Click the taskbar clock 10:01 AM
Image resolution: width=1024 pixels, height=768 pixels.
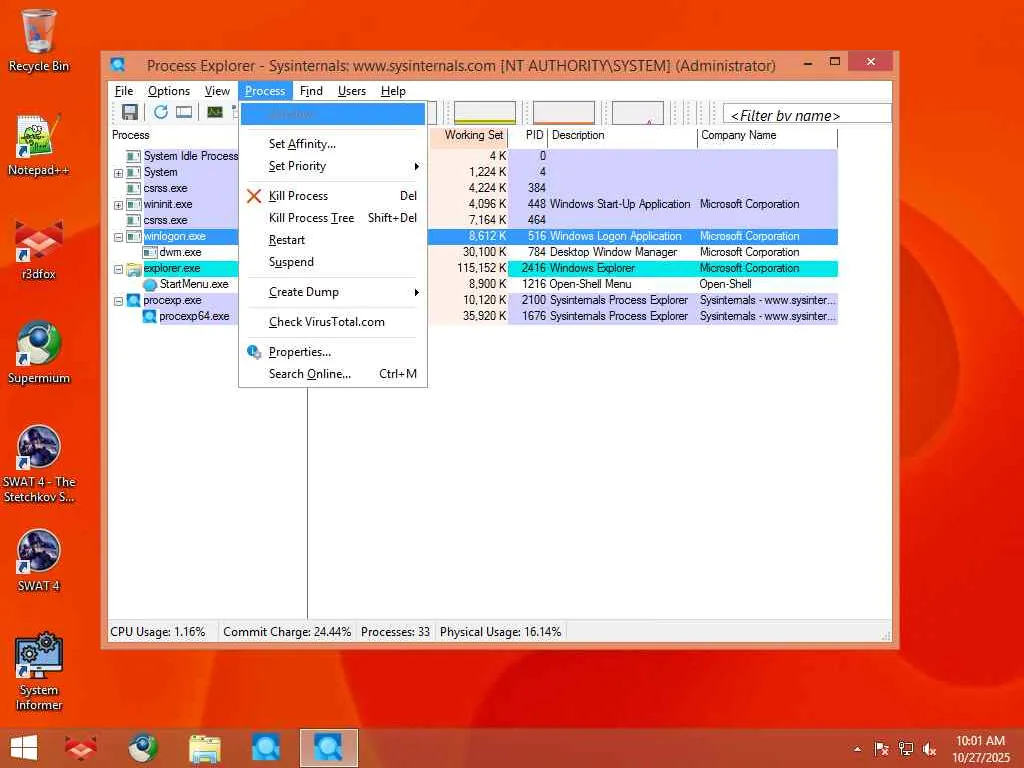coord(980,741)
